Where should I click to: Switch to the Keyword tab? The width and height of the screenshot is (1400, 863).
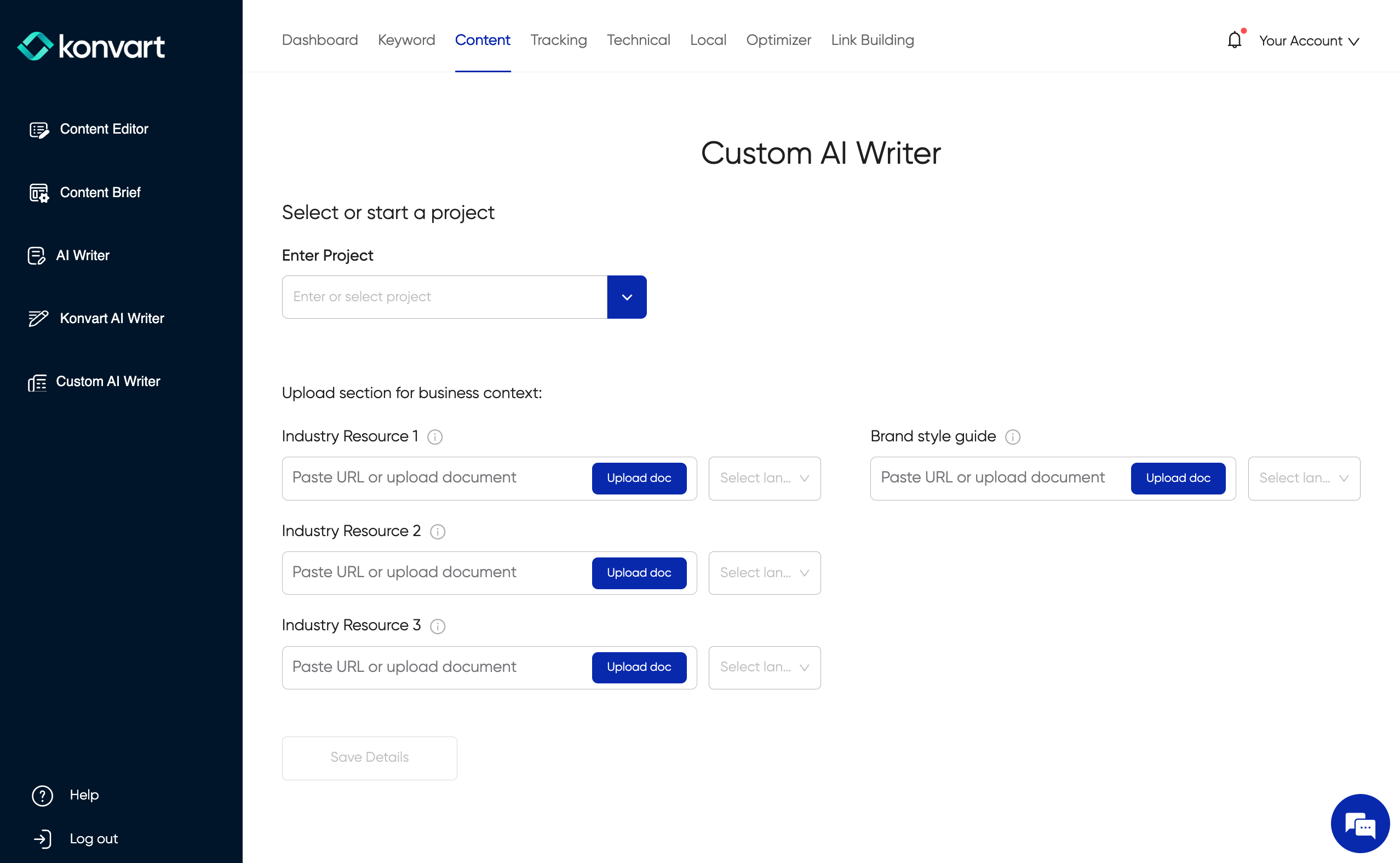pyautogui.click(x=406, y=40)
